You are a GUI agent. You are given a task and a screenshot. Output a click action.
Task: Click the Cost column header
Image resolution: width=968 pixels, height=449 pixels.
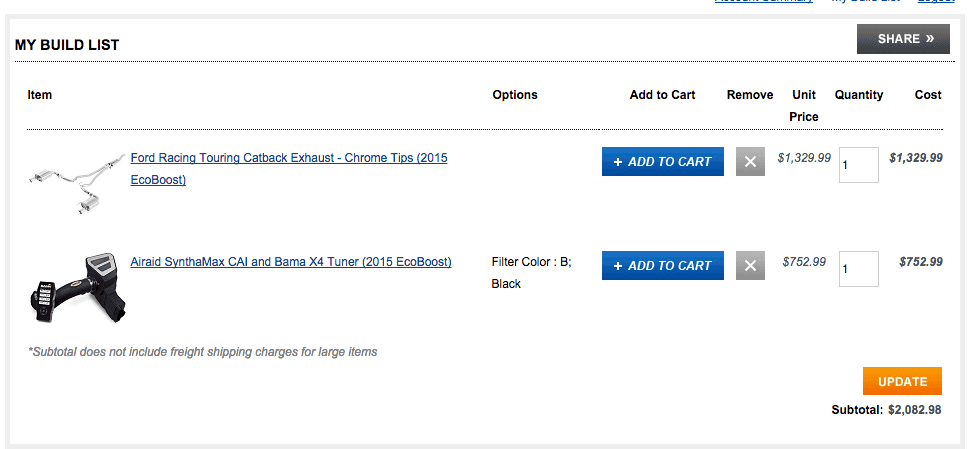coord(928,95)
